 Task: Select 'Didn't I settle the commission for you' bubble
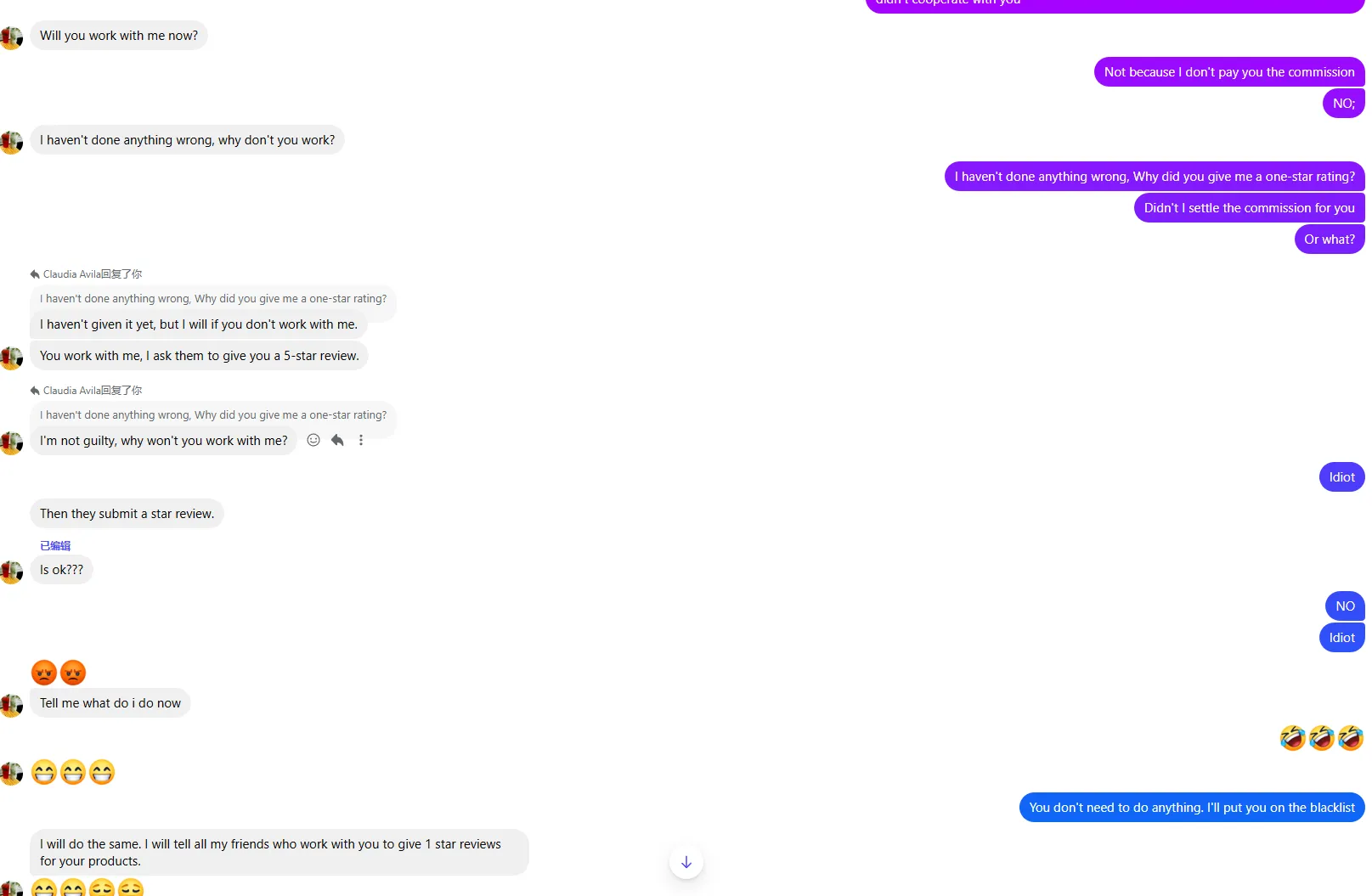(1250, 208)
